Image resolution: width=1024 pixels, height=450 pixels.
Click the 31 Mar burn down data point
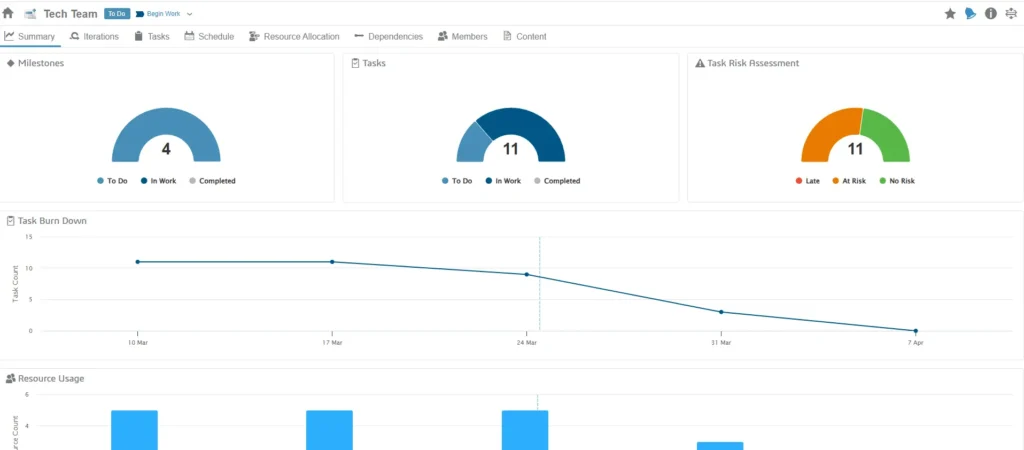click(721, 312)
